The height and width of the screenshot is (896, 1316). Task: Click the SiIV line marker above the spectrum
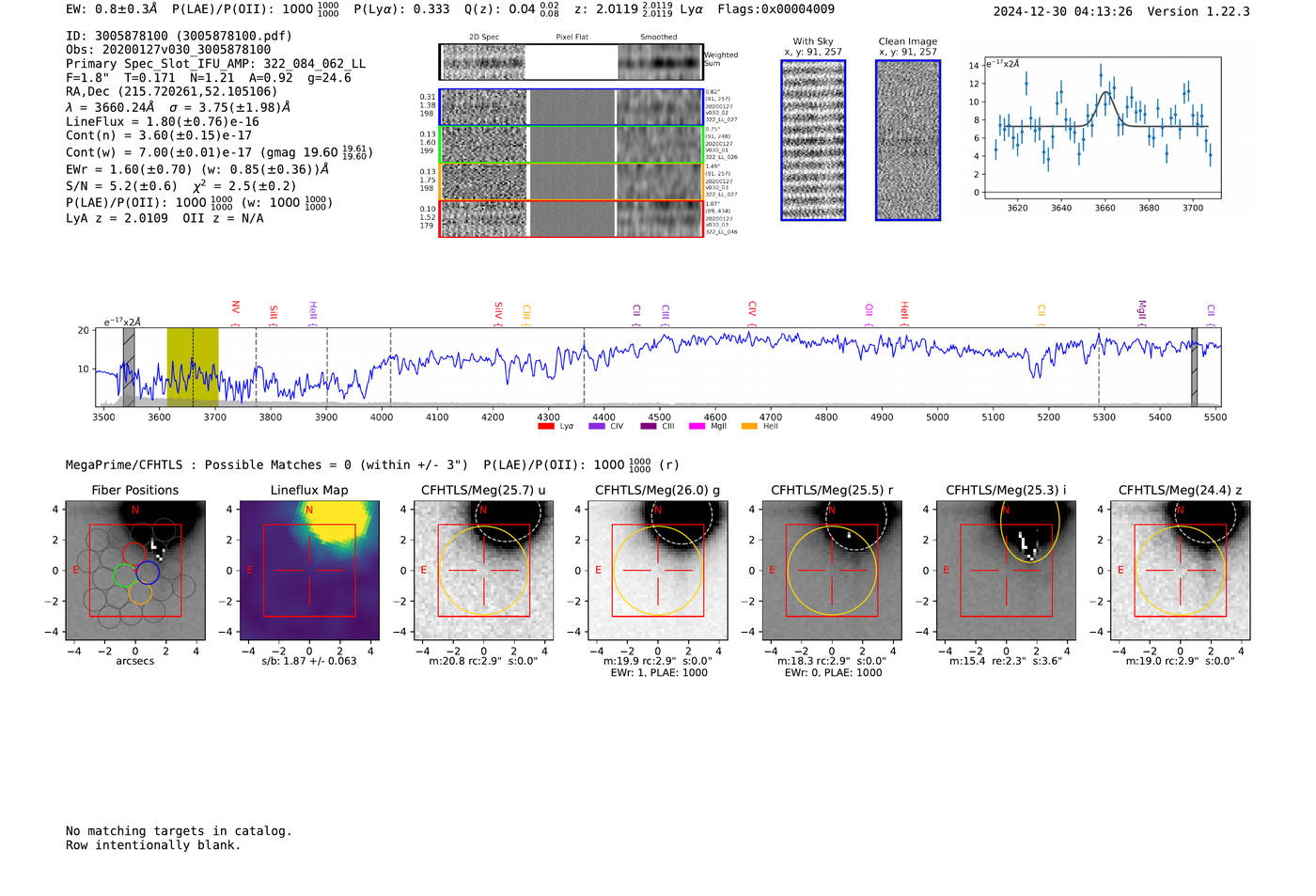pyautogui.click(x=498, y=312)
